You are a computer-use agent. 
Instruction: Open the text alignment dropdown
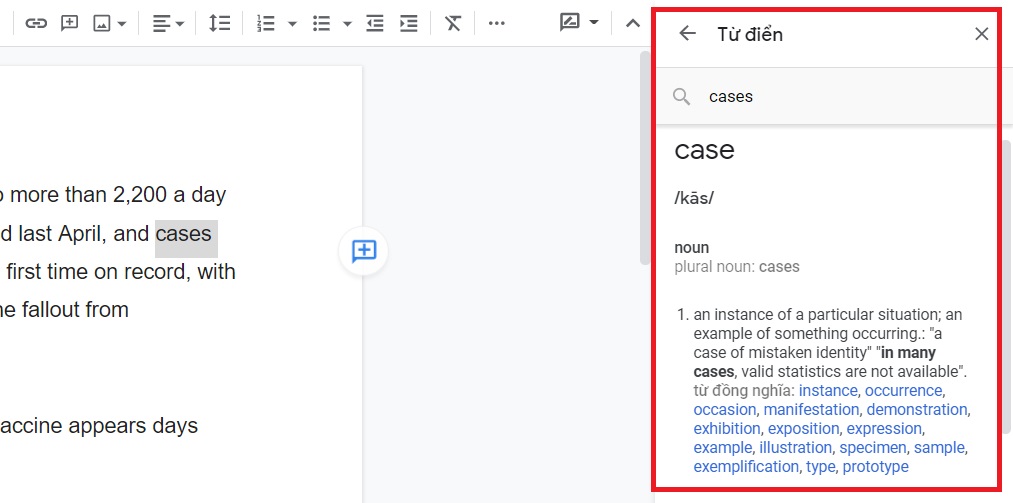point(168,23)
